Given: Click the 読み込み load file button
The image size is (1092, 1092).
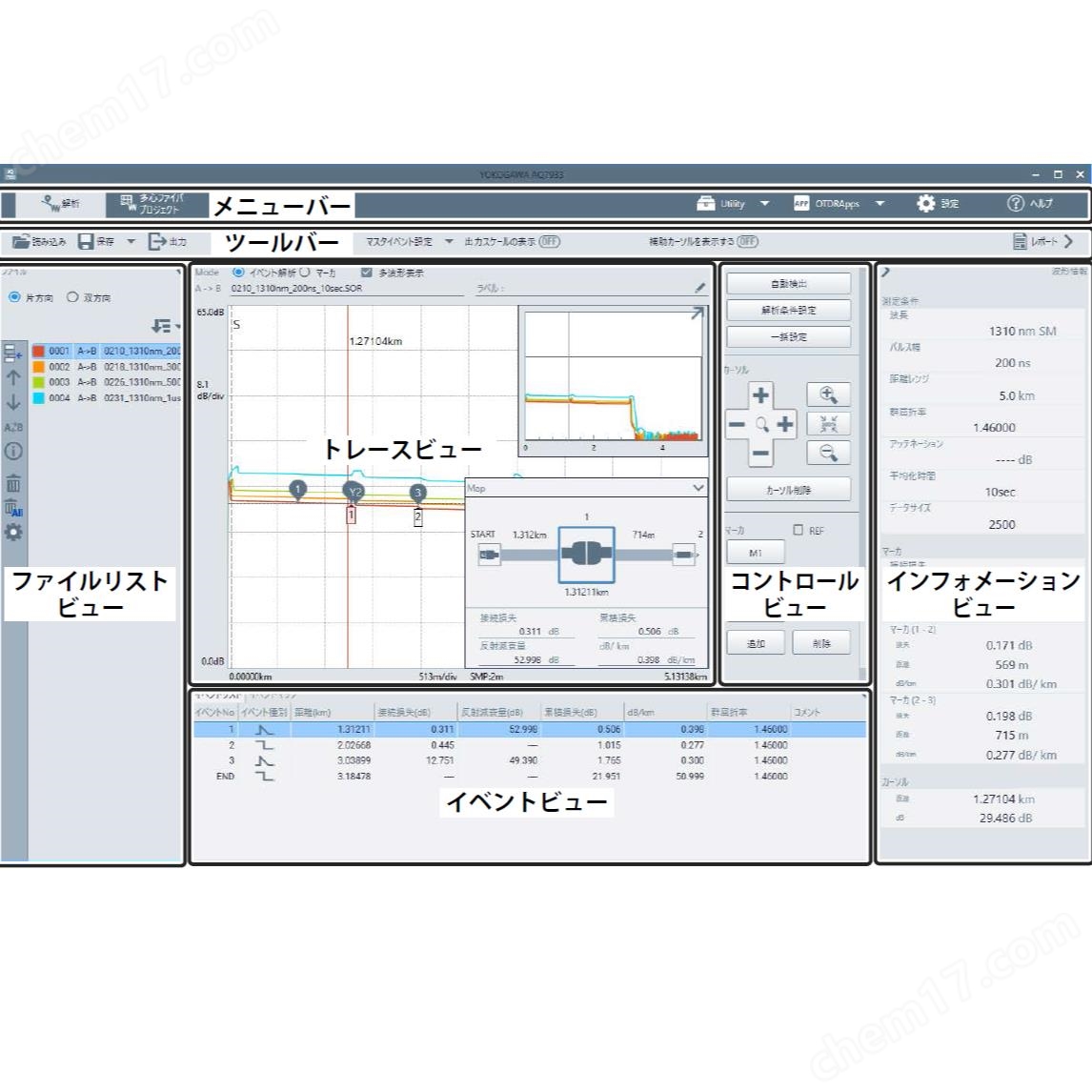Looking at the screenshot, I should point(39,242).
